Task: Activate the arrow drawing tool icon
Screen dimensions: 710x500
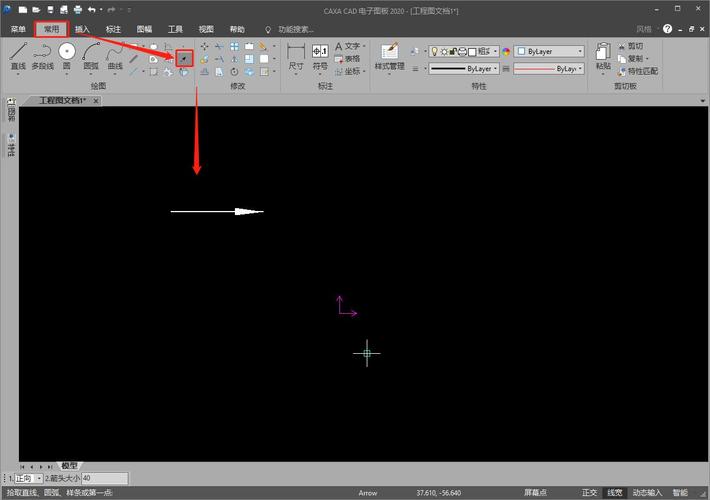Action: (184, 58)
